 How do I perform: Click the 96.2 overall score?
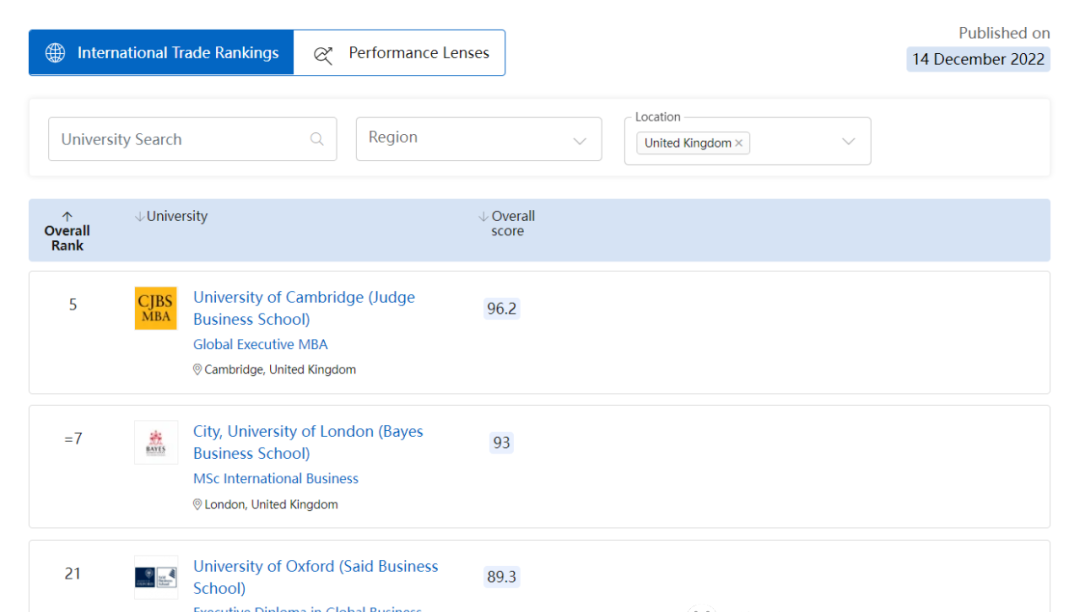(x=501, y=308)
